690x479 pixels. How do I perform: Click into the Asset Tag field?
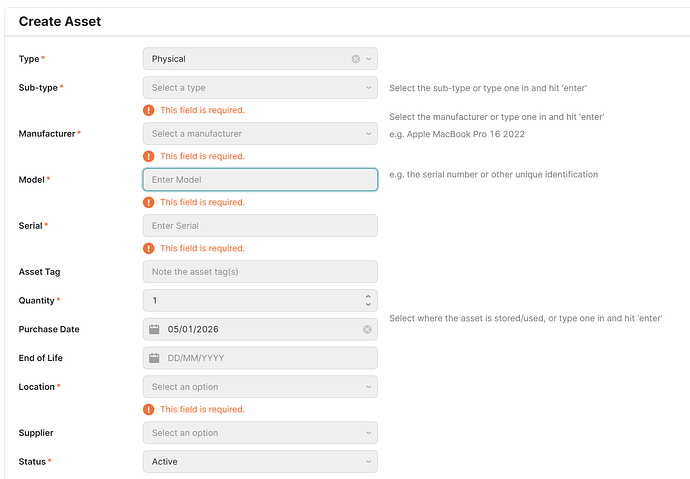260,272
